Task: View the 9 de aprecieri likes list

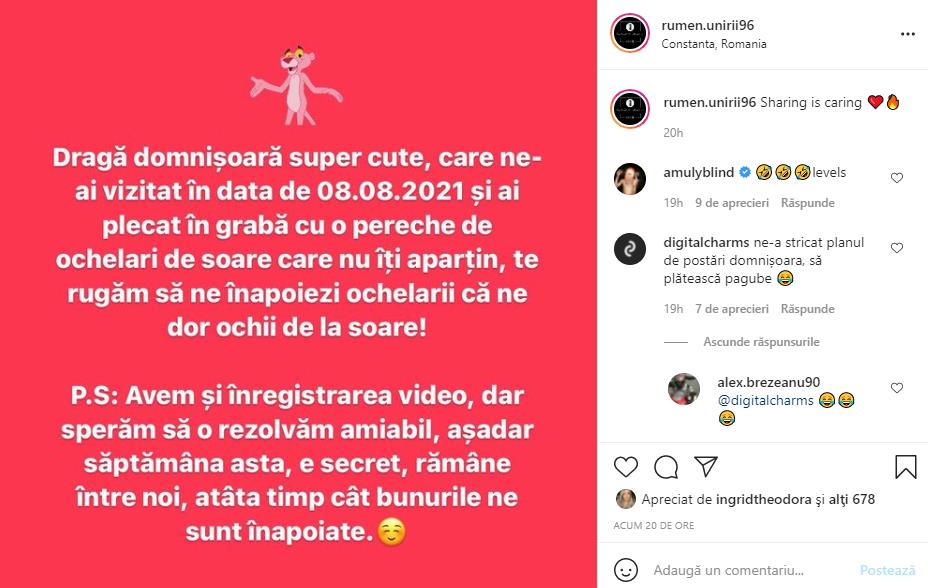Action: (732, 203)
